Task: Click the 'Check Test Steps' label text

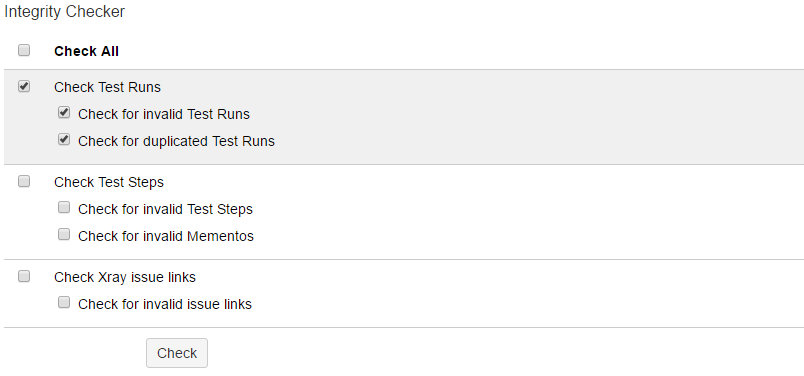Action: pos(109,182)
